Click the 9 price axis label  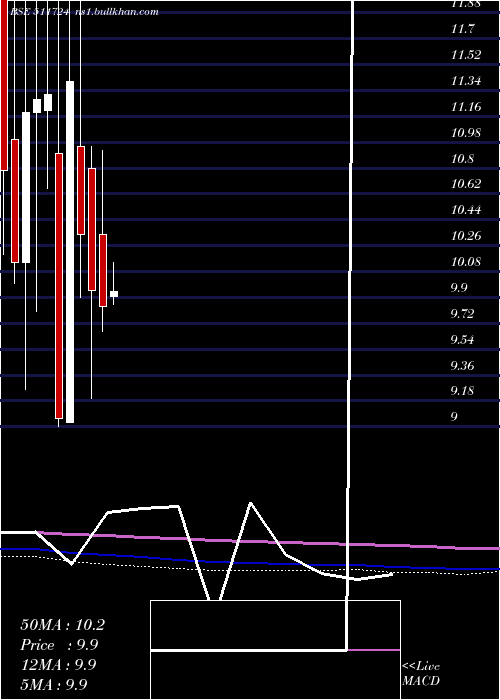454,417
